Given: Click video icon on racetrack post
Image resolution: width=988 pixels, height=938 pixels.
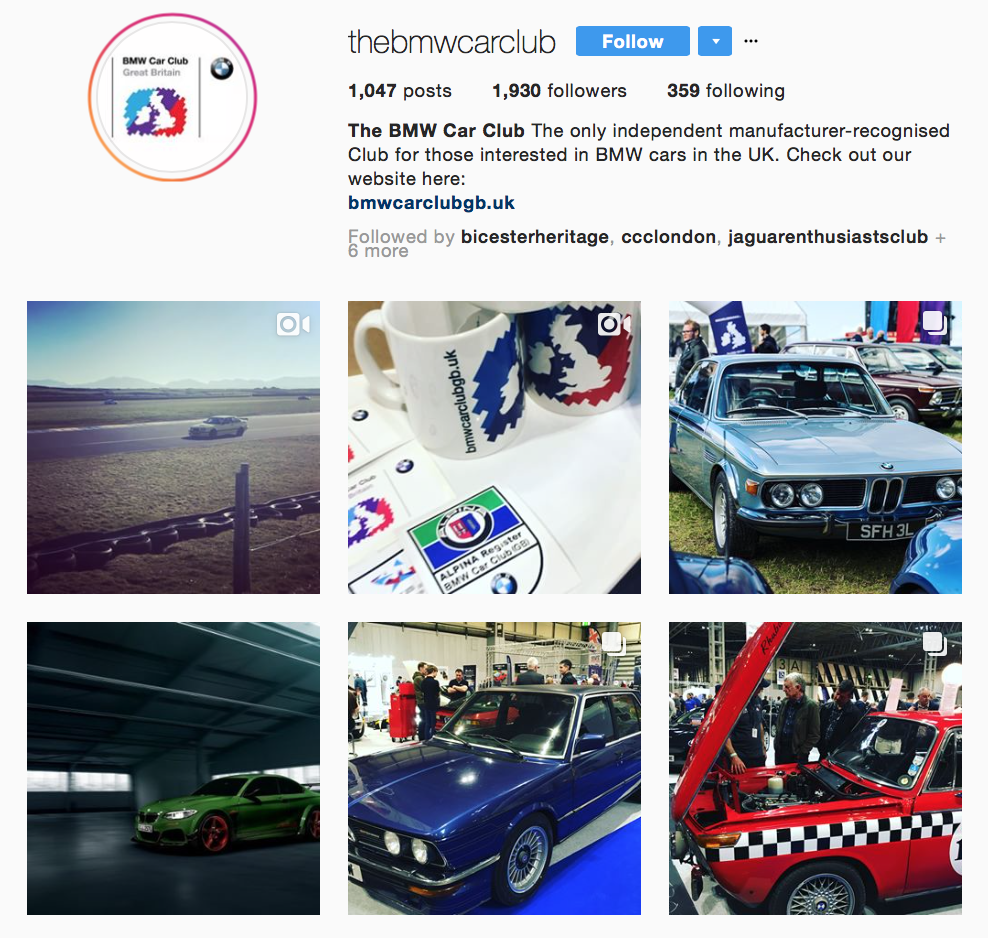Looking at the screenshot, I should point(293,324).
